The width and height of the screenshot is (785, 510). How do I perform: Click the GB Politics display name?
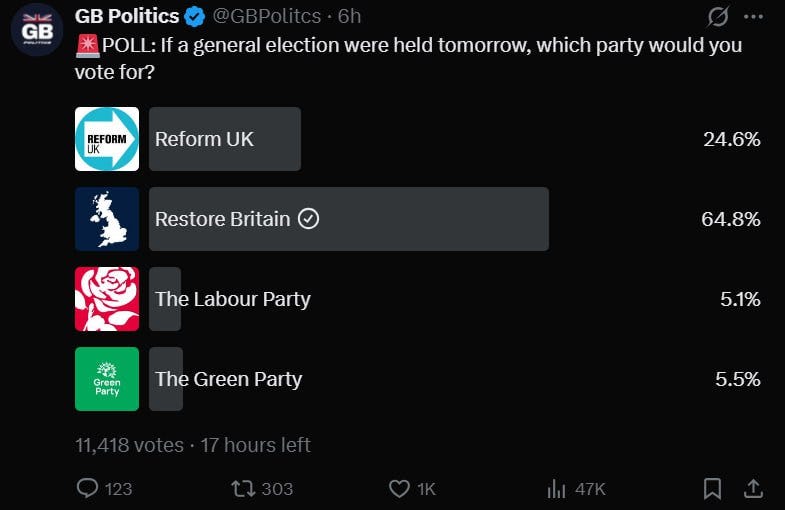pos(128,16)
